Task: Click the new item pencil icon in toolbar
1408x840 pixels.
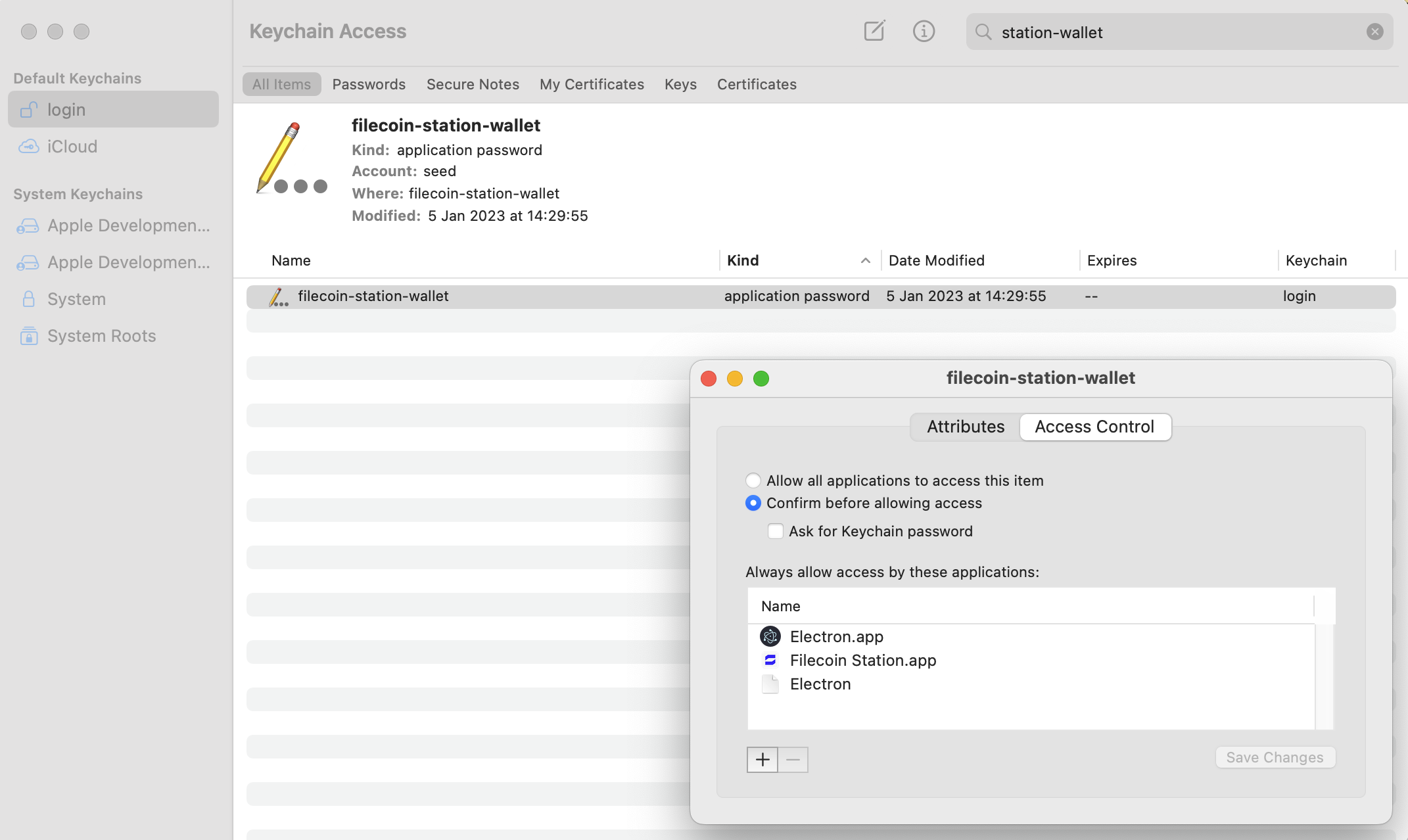Action: click(874, 31)
